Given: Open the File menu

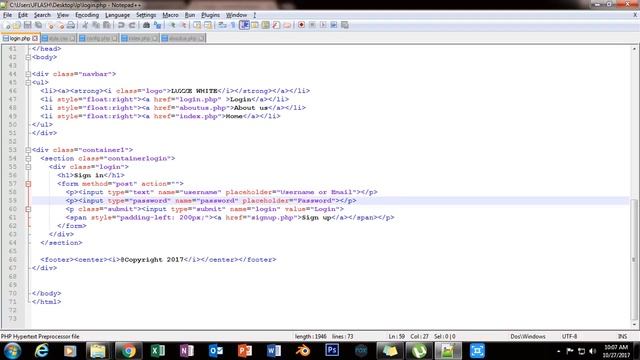Looking at the screenshot, I should click(7, 15).
